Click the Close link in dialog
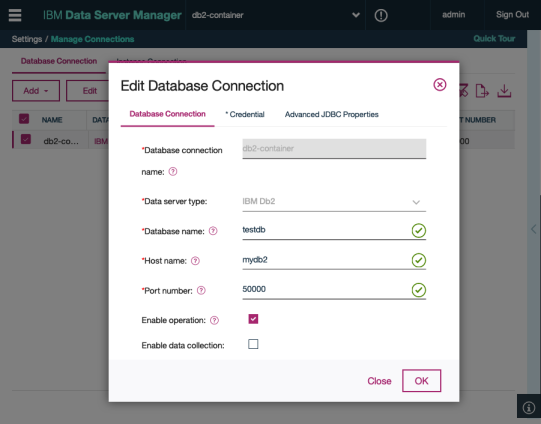The height and width of the screenshot is (424, 541). pos(379,381)
